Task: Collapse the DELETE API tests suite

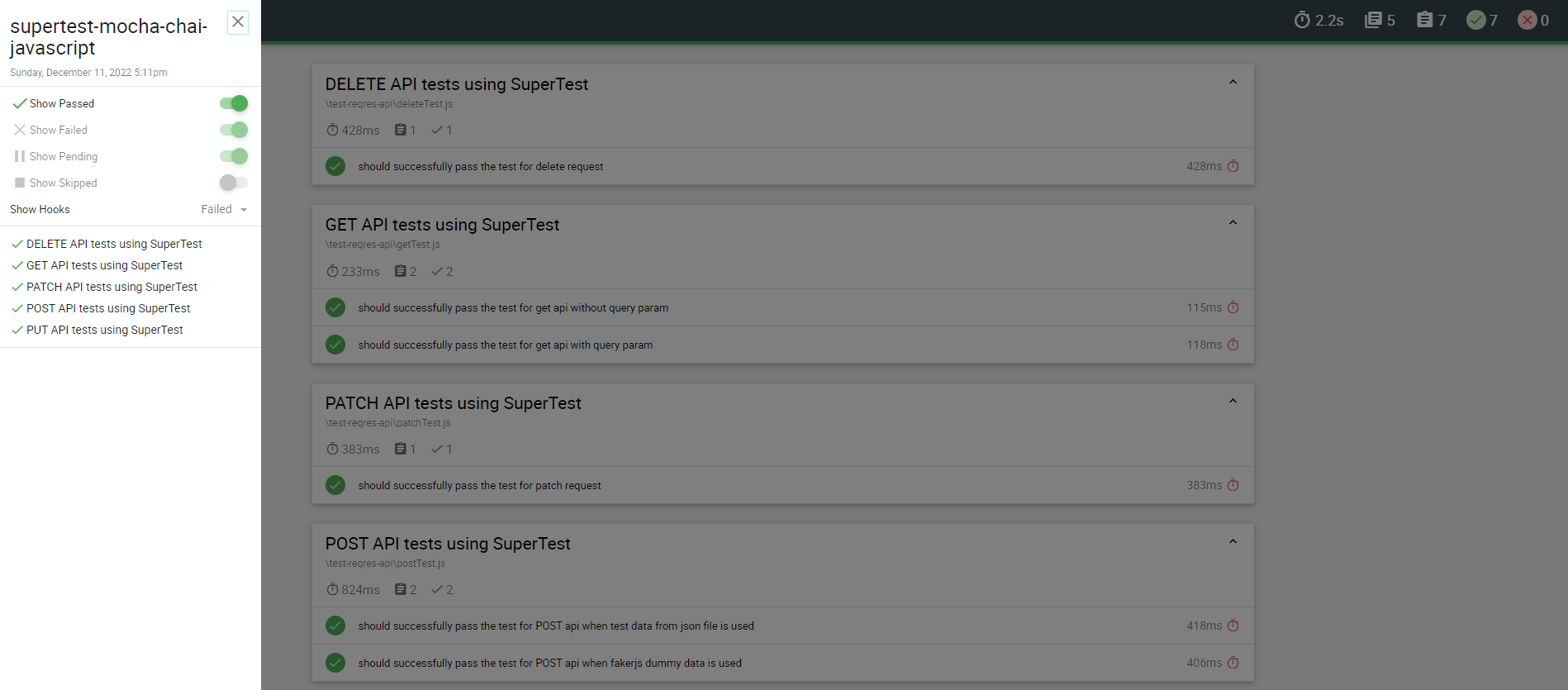Action: [x=1233, y=83]
